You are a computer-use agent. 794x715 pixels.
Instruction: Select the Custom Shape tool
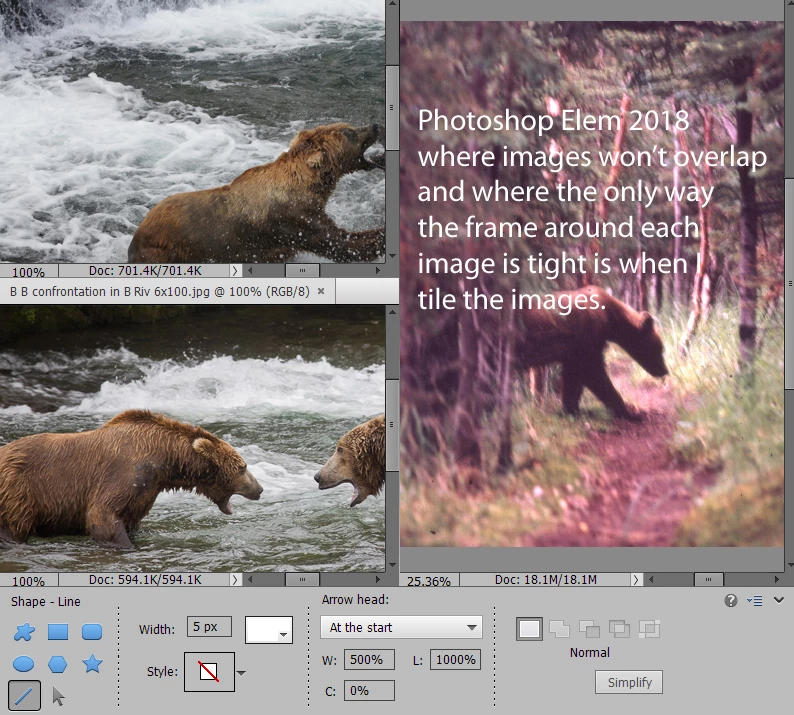click(24, 631)
